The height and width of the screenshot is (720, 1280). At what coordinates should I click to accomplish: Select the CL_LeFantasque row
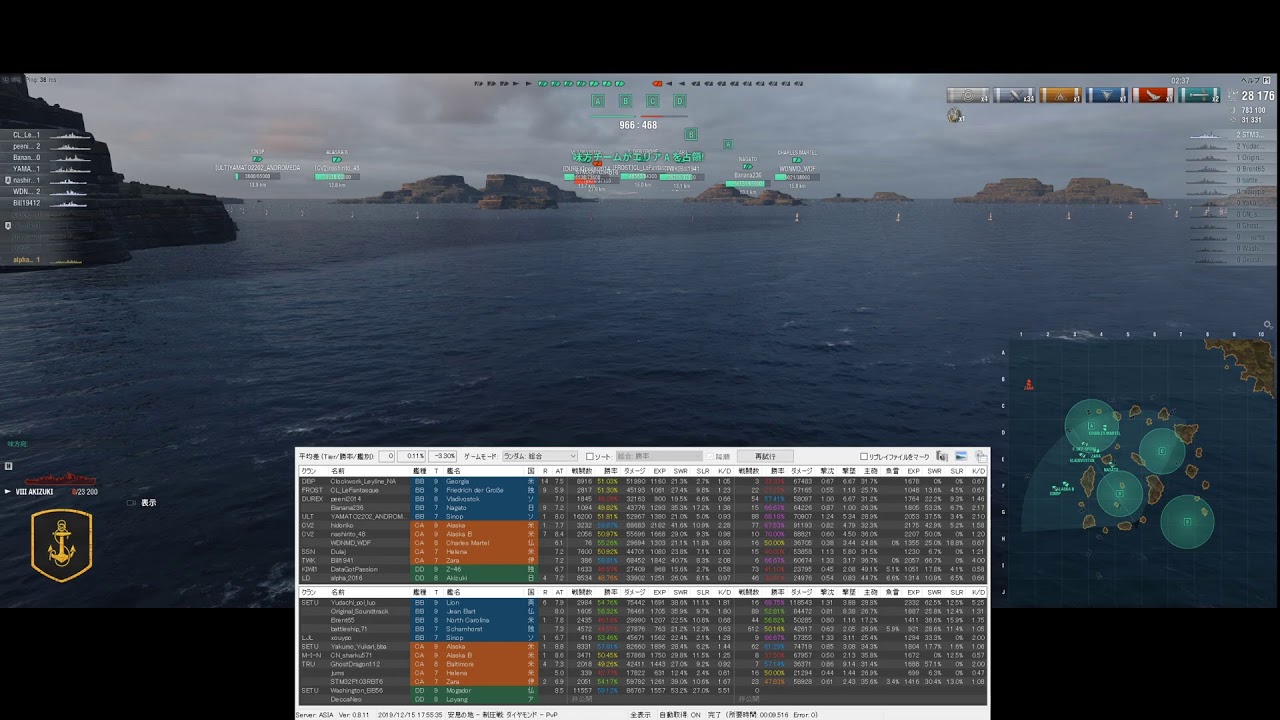pos(643,490)
